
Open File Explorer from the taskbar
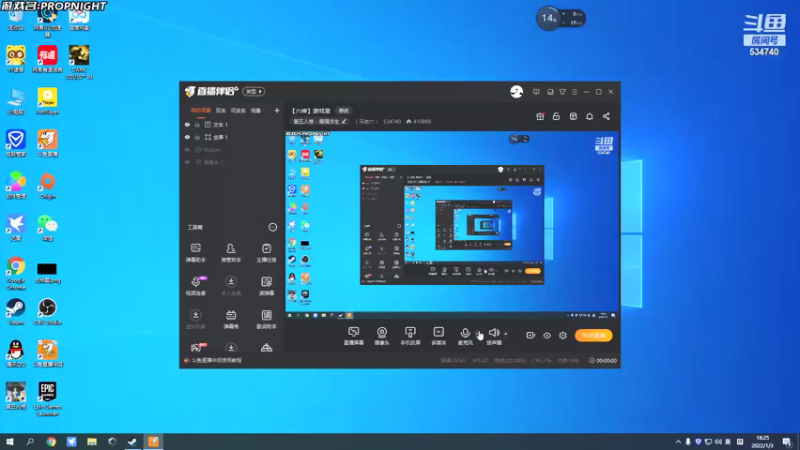tap(92, 442)
